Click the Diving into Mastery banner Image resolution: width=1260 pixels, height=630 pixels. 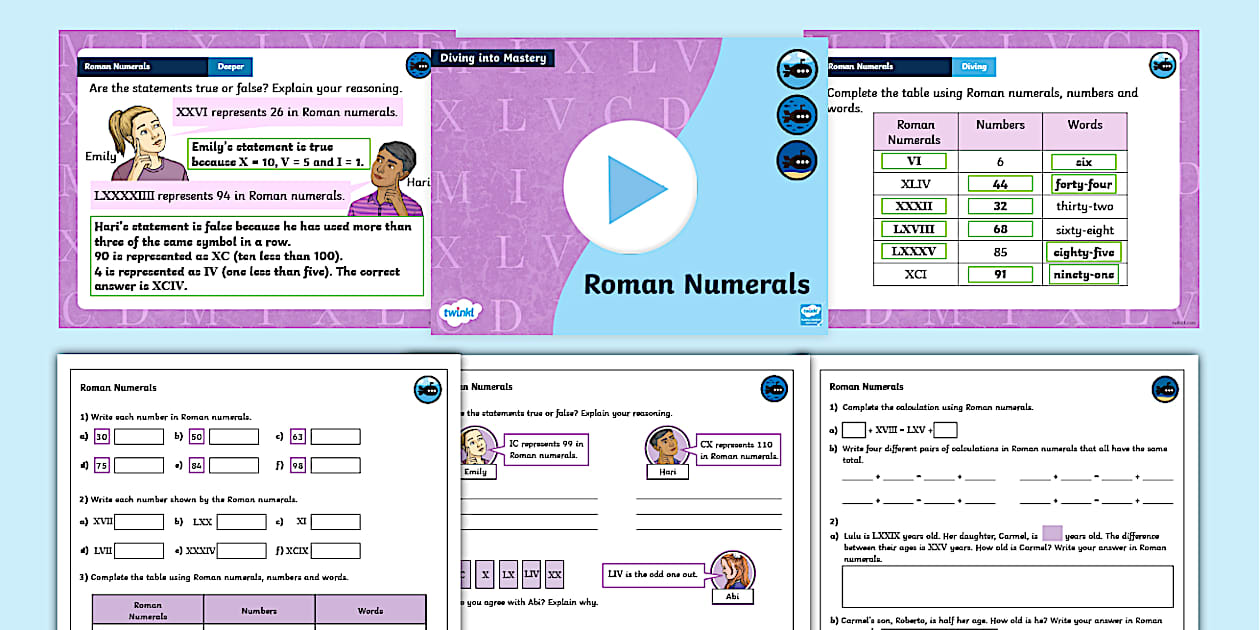point(494,58)
